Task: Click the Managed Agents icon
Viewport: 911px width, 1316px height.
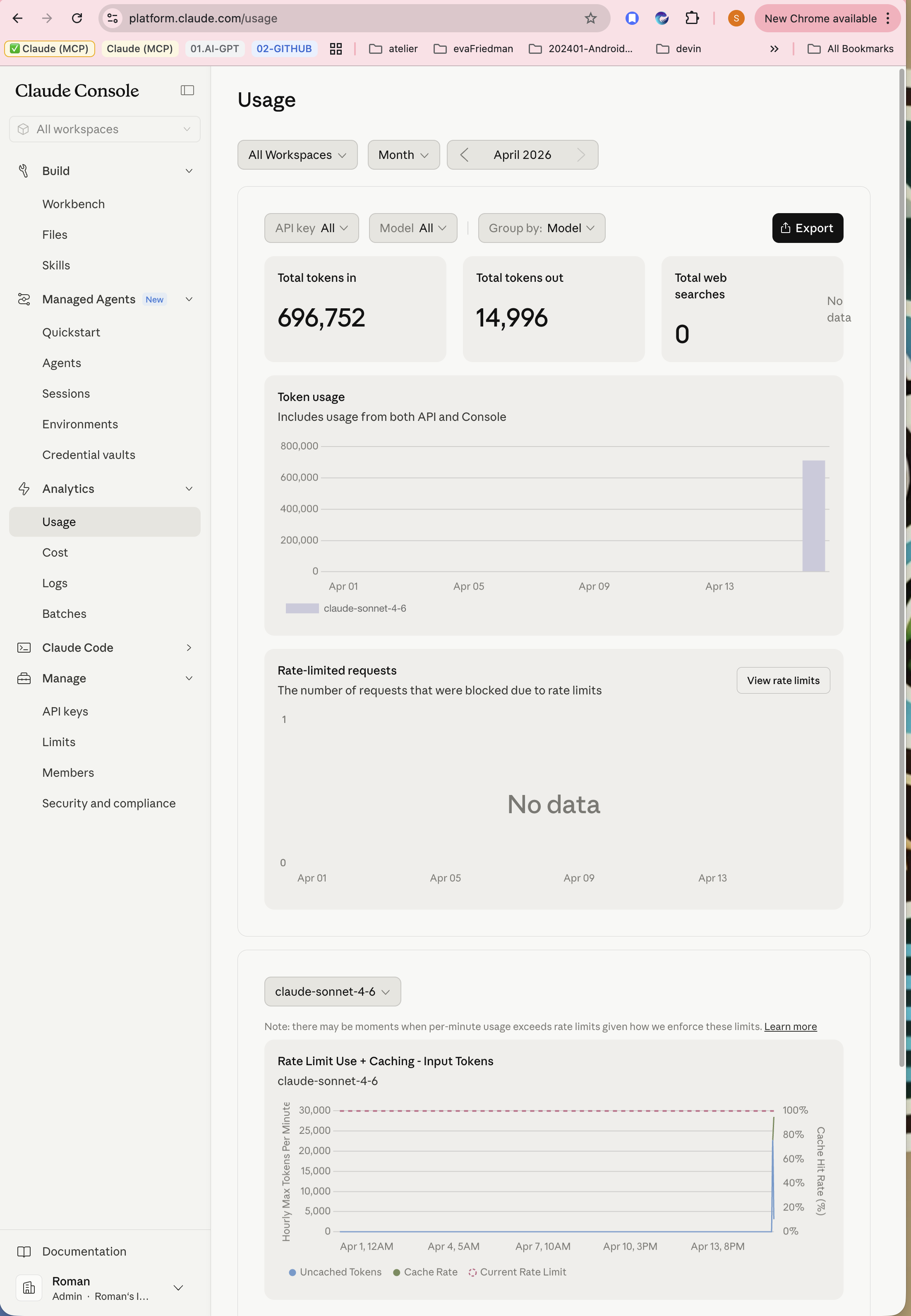Action: click(x=24, y=299)
